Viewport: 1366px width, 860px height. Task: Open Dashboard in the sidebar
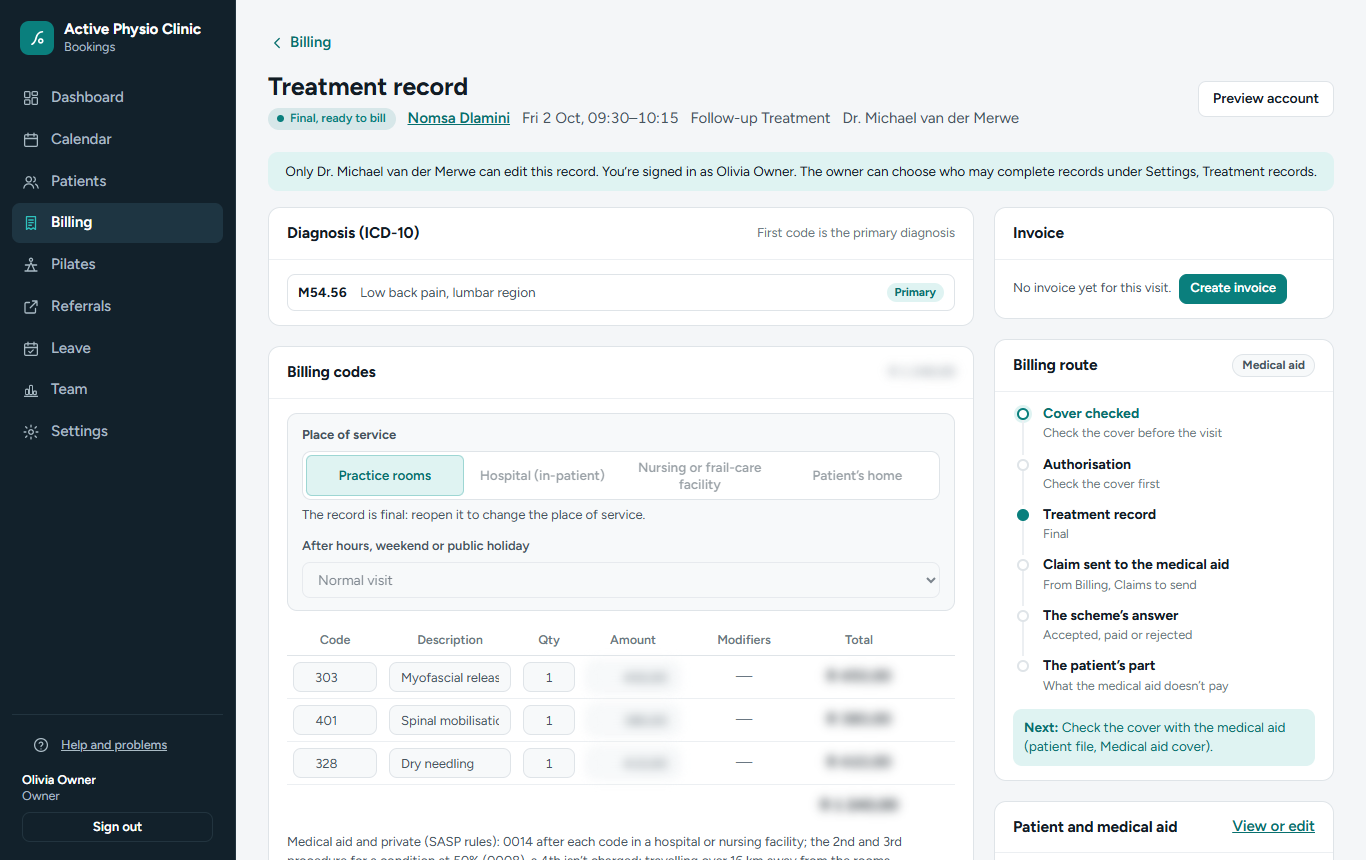[117, 98]
